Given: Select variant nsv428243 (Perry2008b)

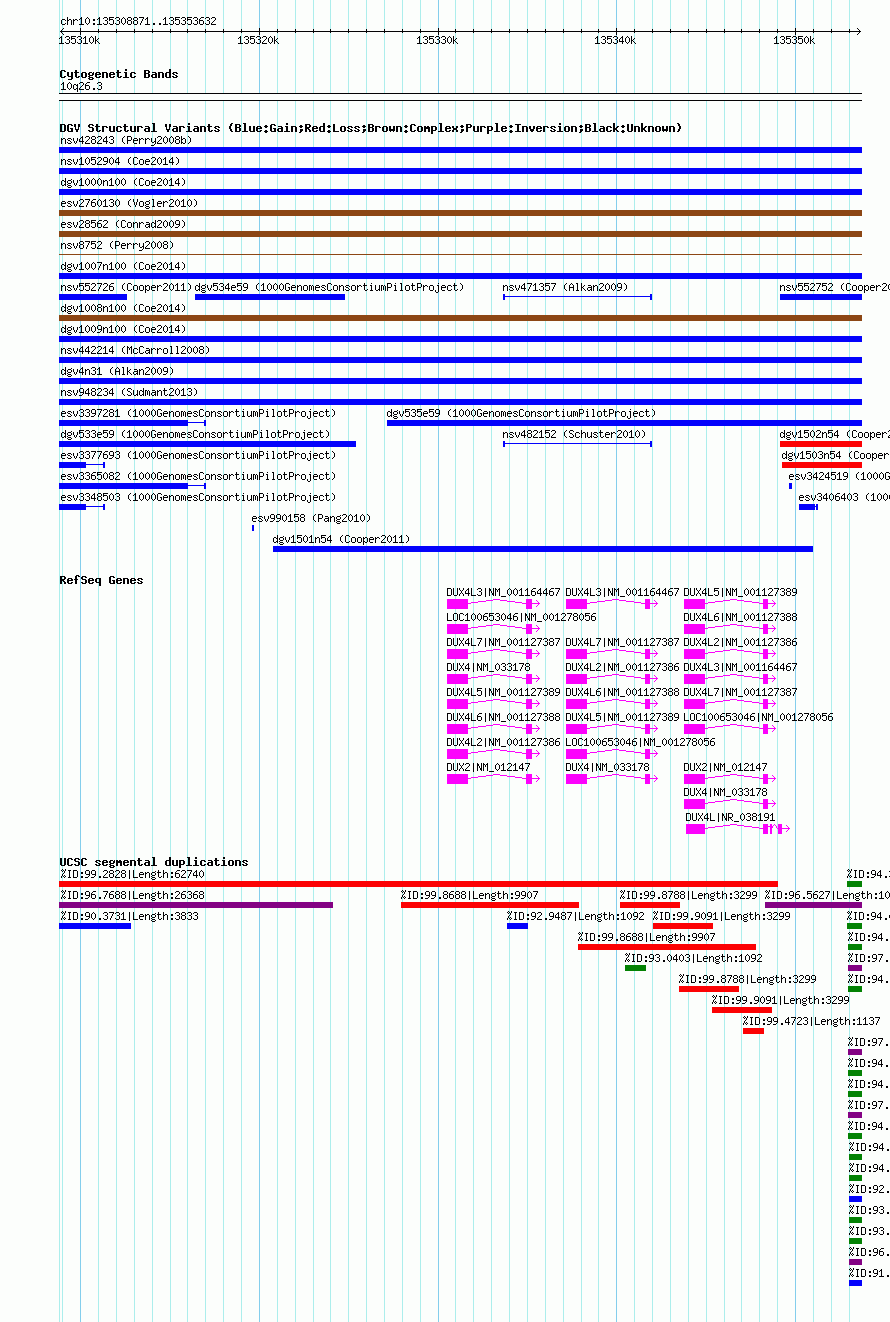Looking at the screenshot, I should click(x=126, y=140).
